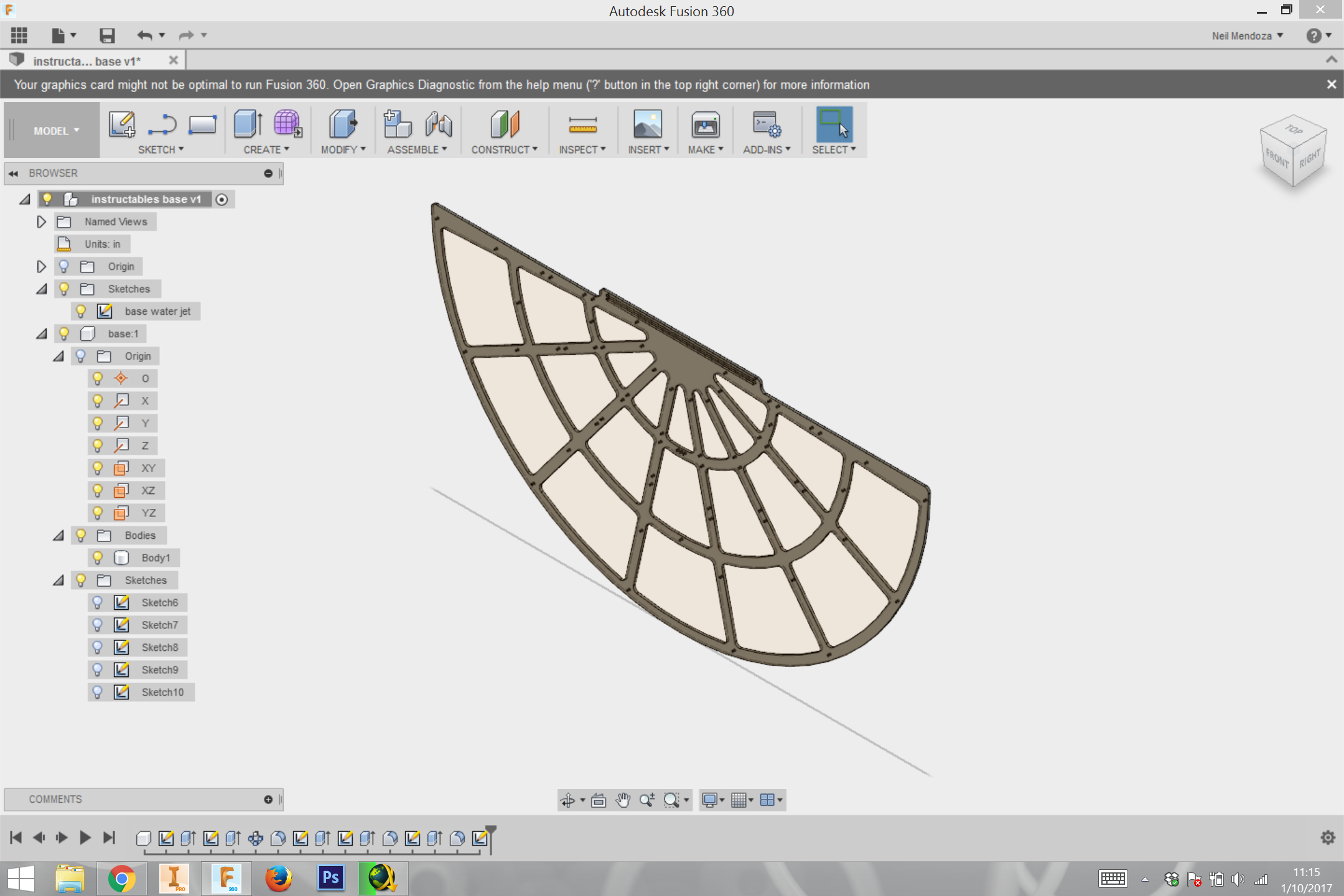Toggle visibility bulb of Bodies folder

81,535
